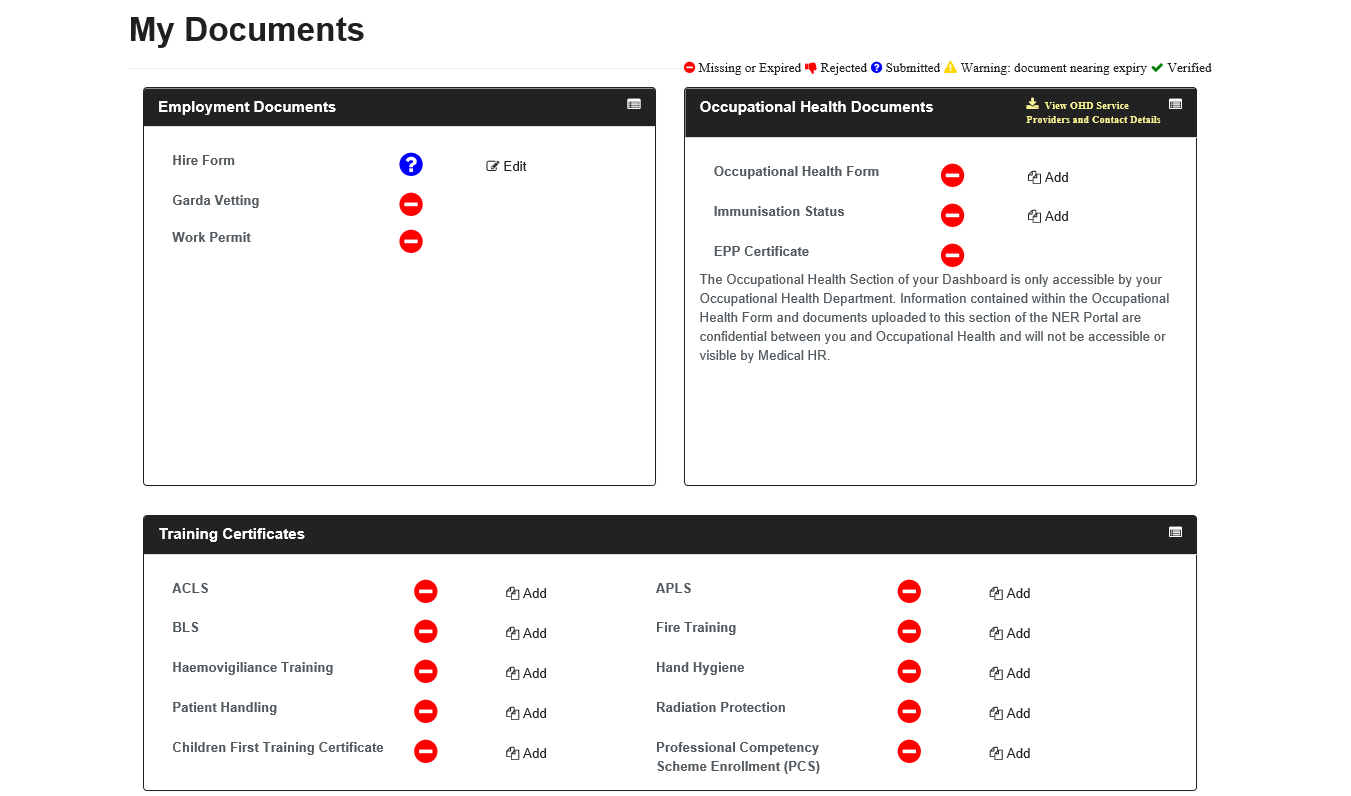Add a BLS certificate
This screenshot has height=796, width=1351.
coord(526,634)
